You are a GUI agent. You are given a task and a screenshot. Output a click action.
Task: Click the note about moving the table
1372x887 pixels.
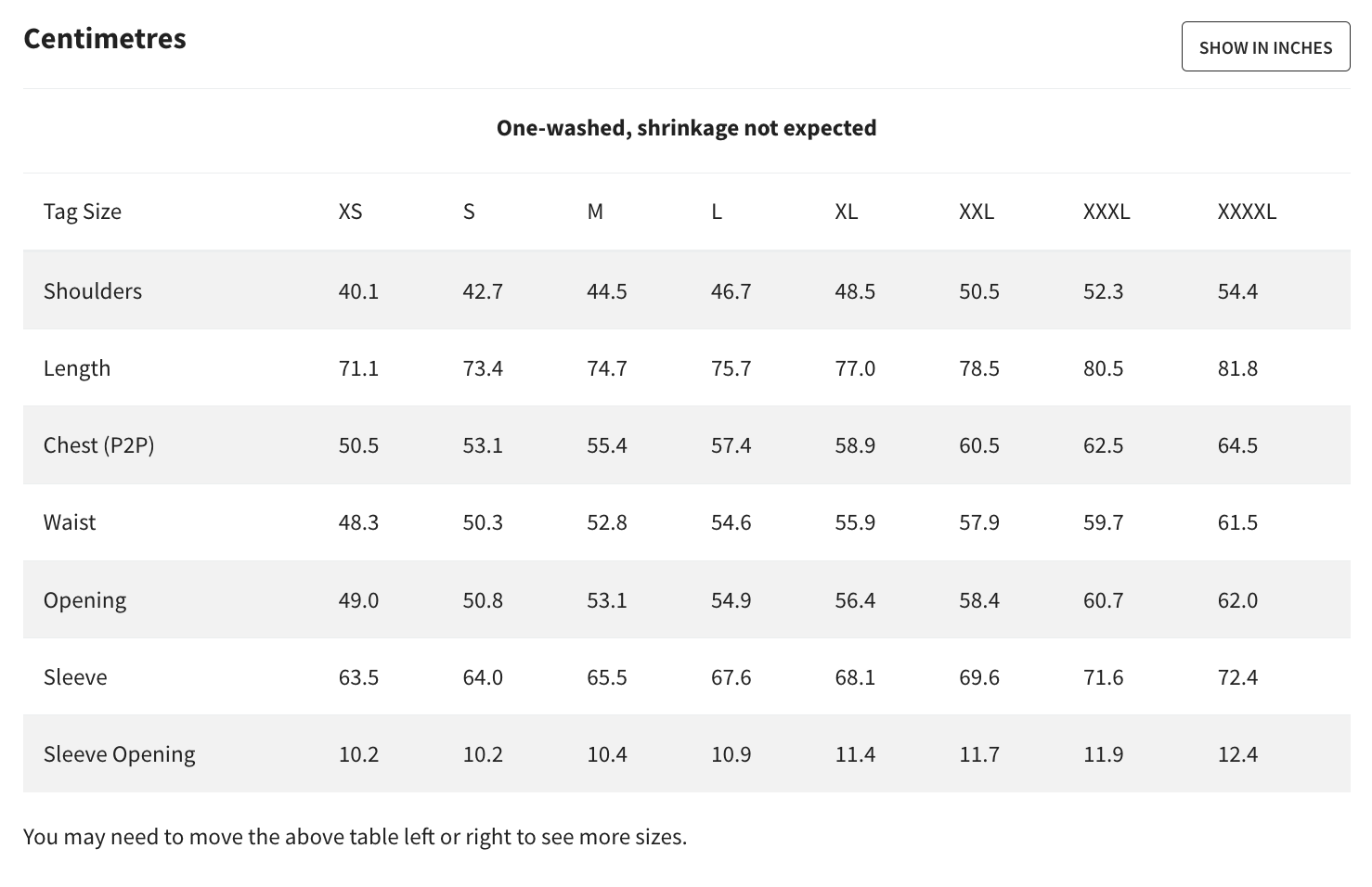pyautogui.click(x=356, y=837)
